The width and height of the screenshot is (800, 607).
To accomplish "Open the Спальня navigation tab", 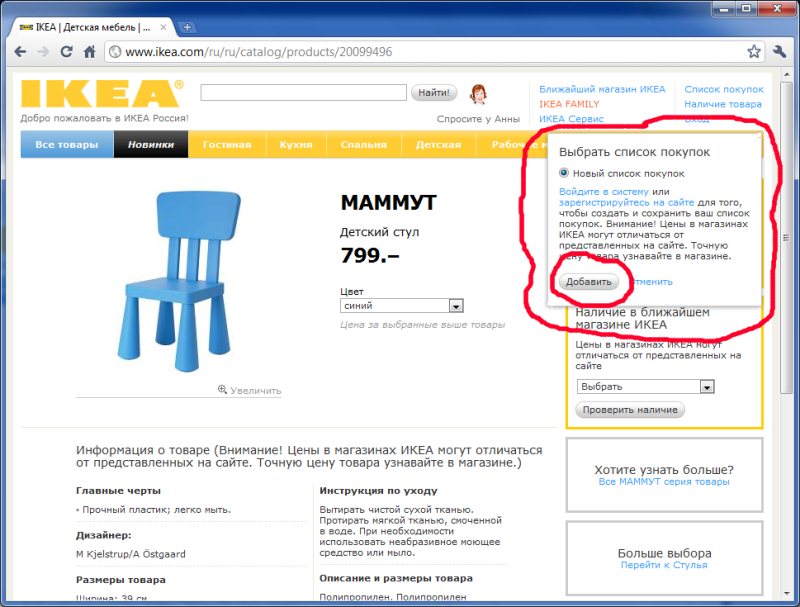I will pyautogui.click(x=363, y=145).
